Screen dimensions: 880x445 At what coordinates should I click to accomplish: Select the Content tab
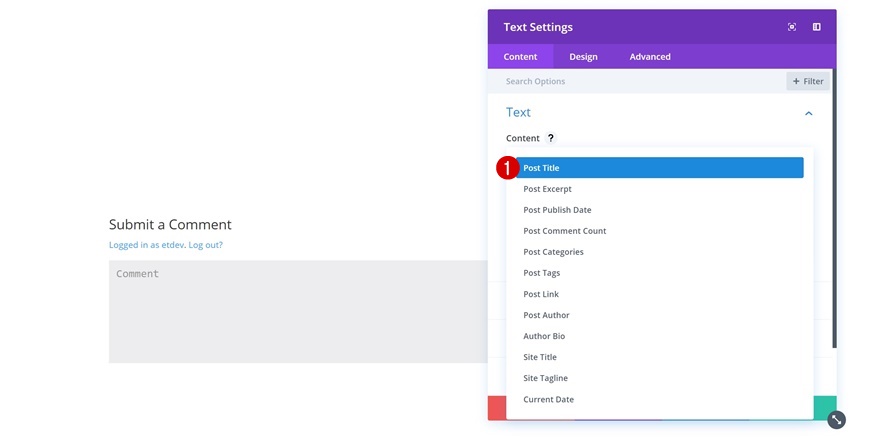pyautogui.click(x=520, y=57)
